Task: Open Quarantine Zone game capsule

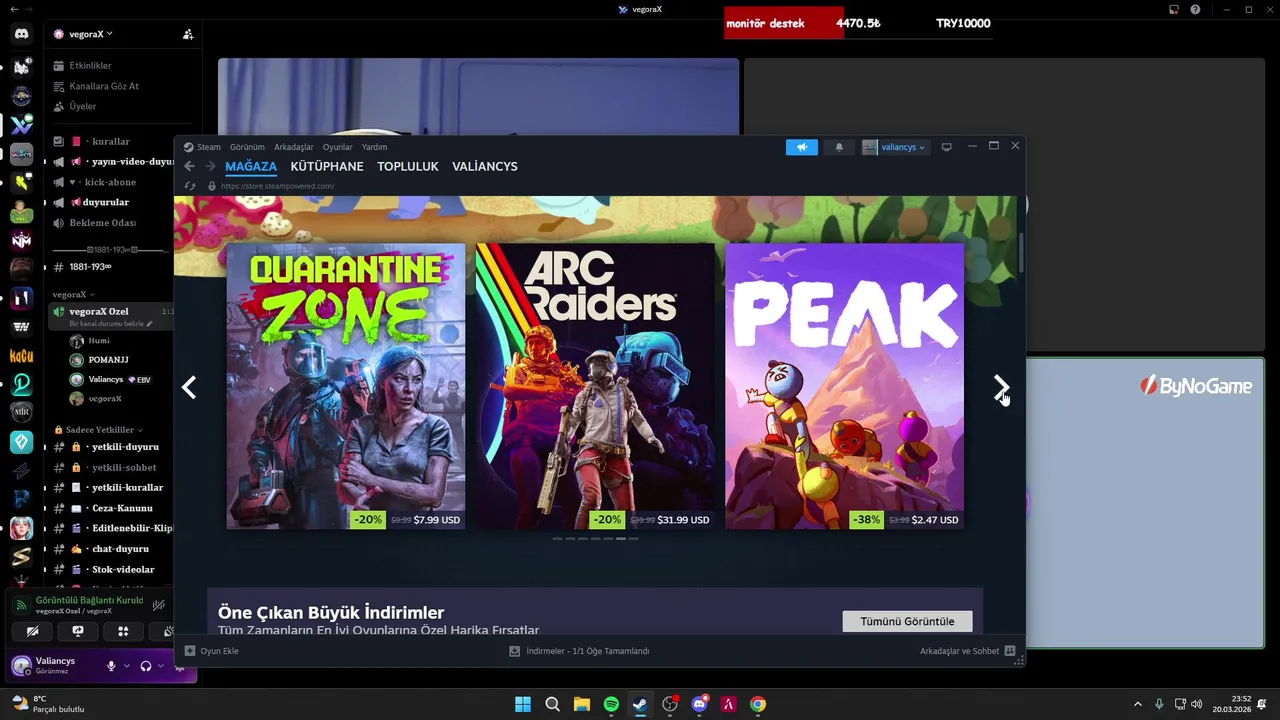Action: (x=346, y=386)
